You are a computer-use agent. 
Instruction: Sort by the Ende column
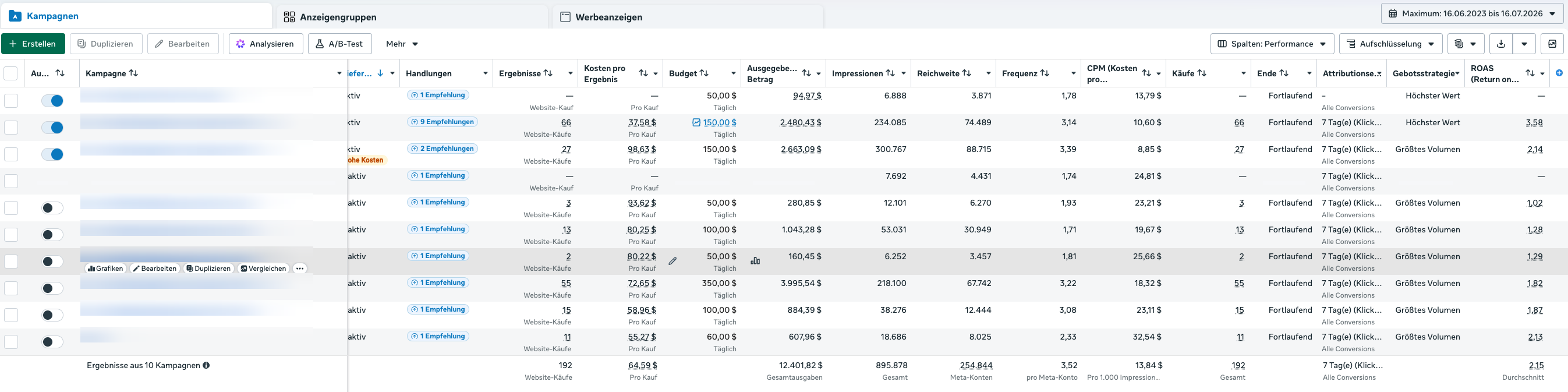click(1284, 73)
